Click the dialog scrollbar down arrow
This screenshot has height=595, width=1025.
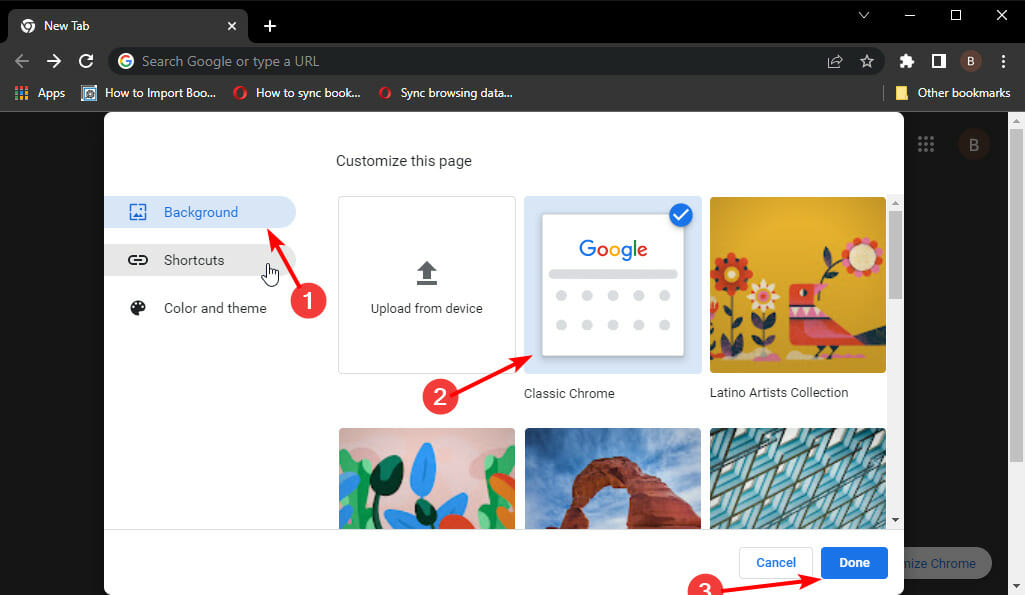coord(895,520)
